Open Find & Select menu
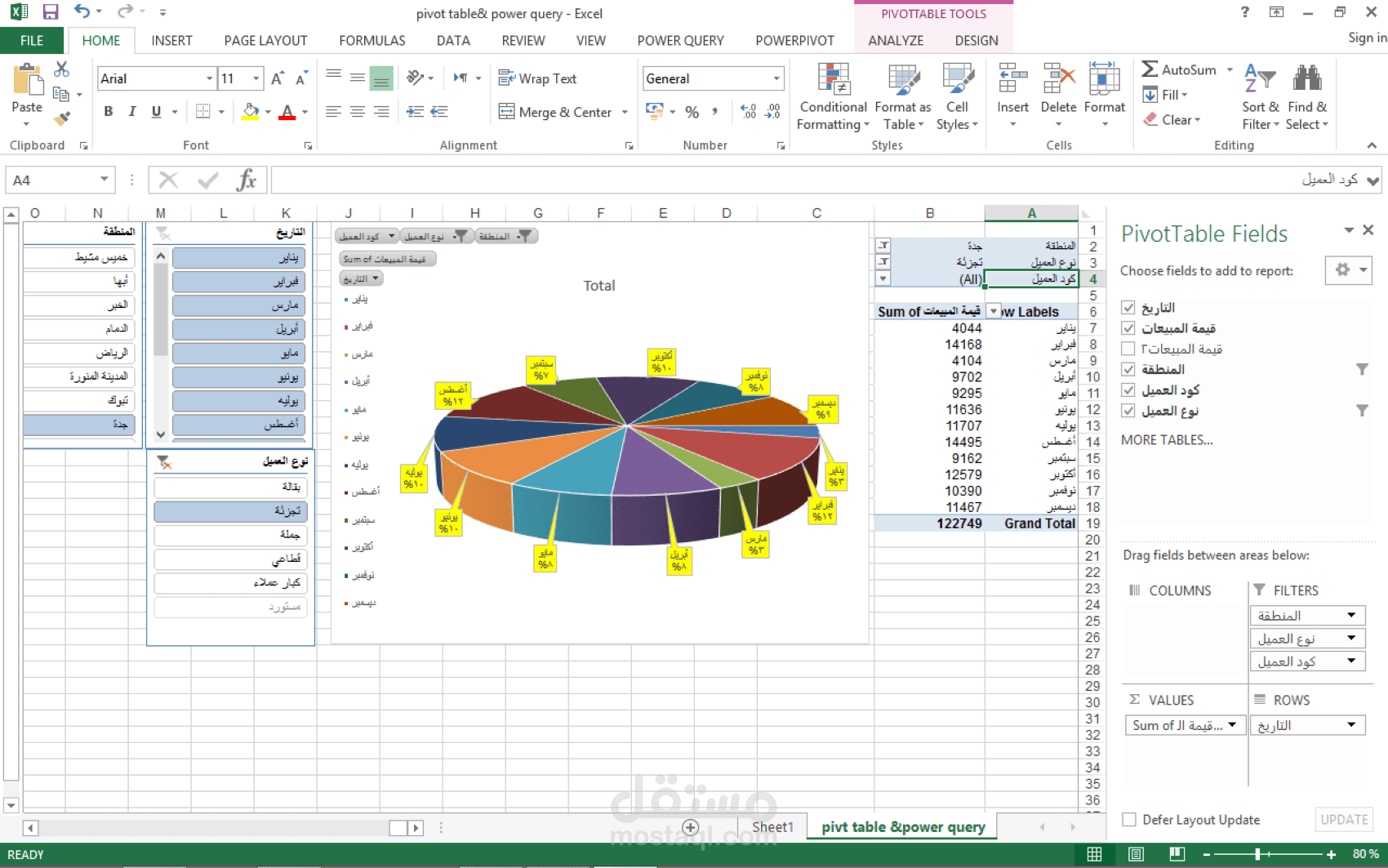This screenshot has height=868, width=1388. (1307, 97)
